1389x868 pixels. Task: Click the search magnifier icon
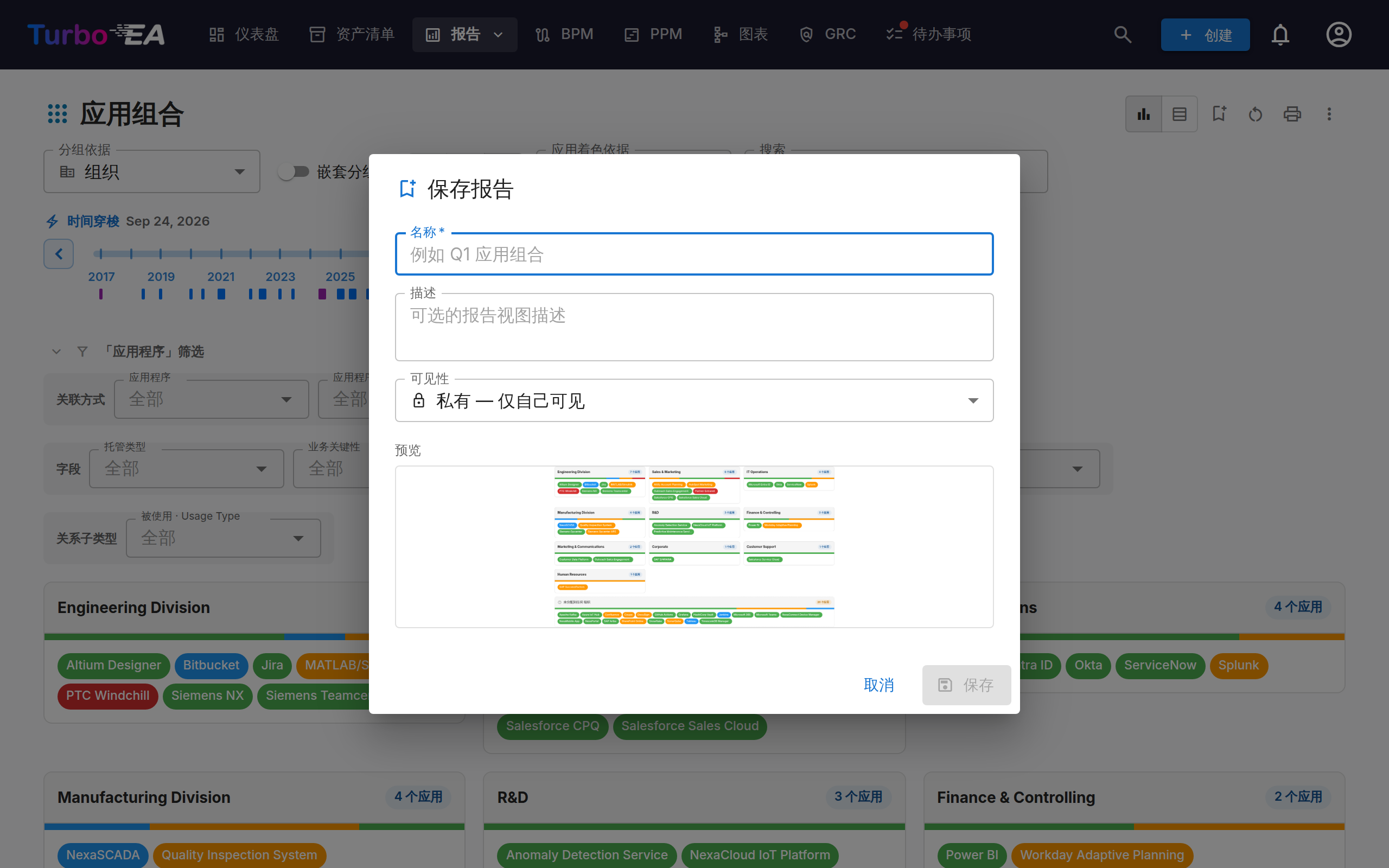pos(1123,34)
